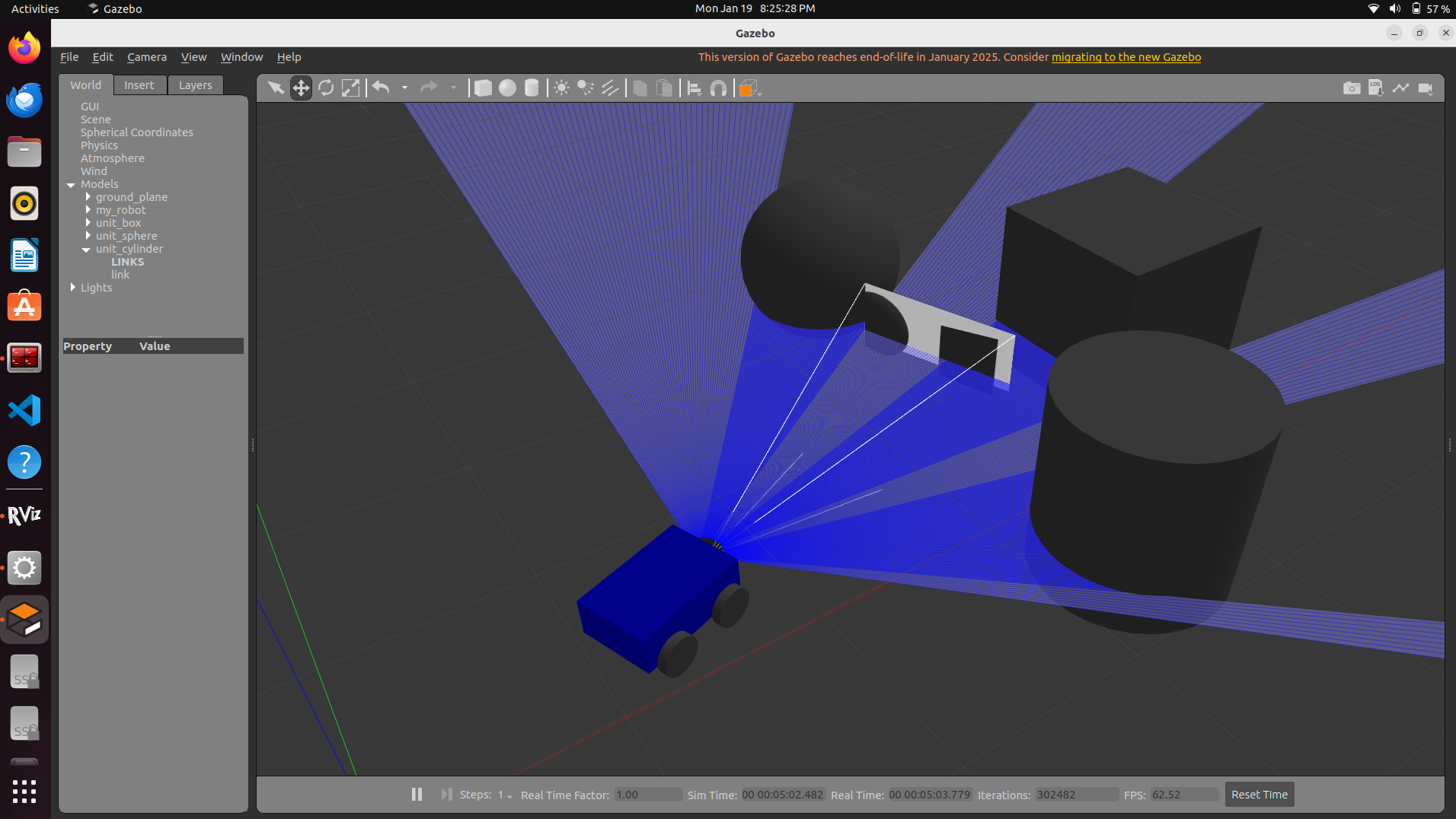Open the Camera menu
Image resolution: width=1456 pixels, height=819 pixels.
pyautogui.click(x=147, y=57)
